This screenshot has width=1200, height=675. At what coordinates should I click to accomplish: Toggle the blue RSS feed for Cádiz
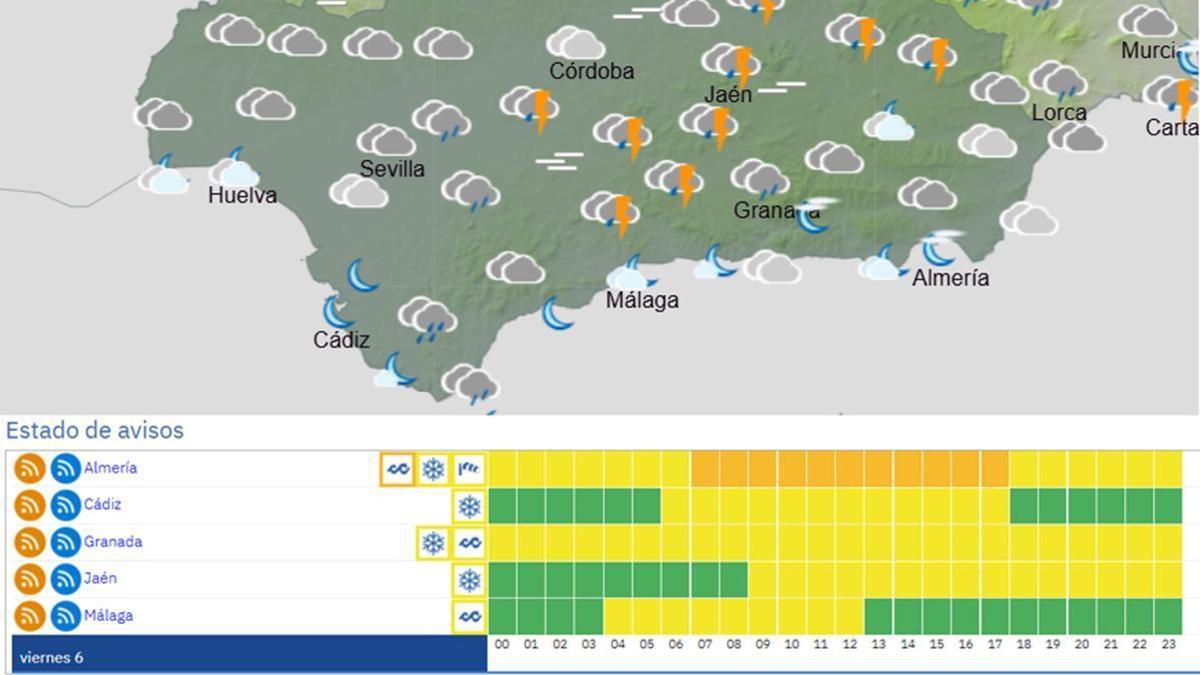[x=64, y=504]
